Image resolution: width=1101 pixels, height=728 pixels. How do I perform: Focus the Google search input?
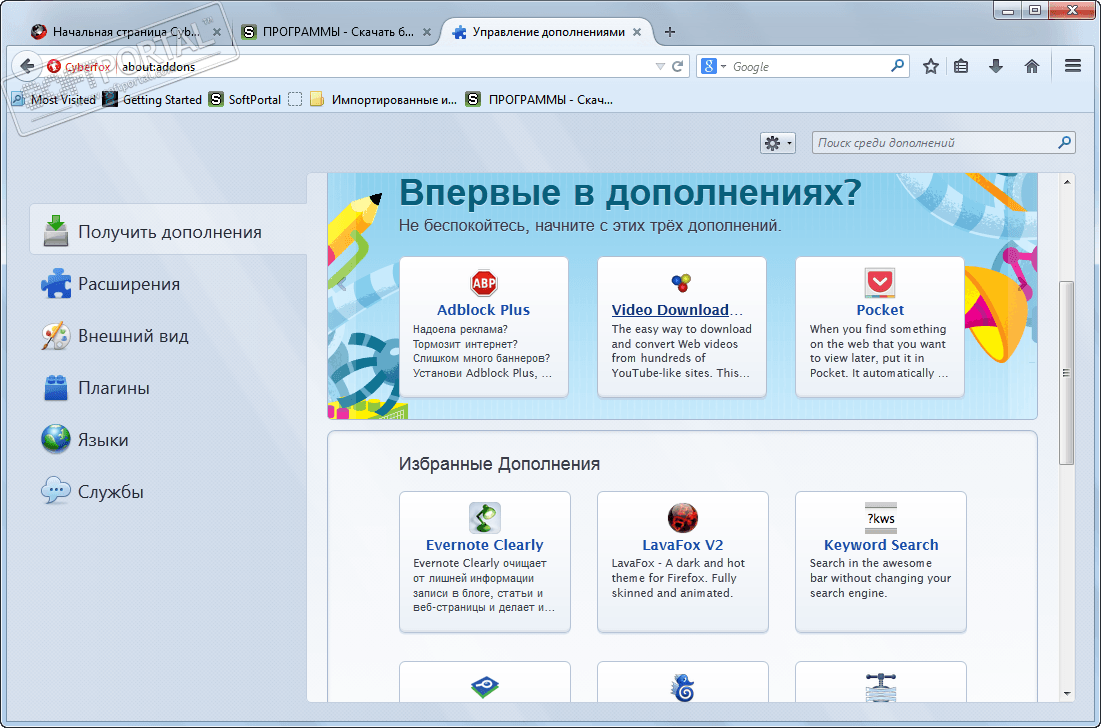809,67
